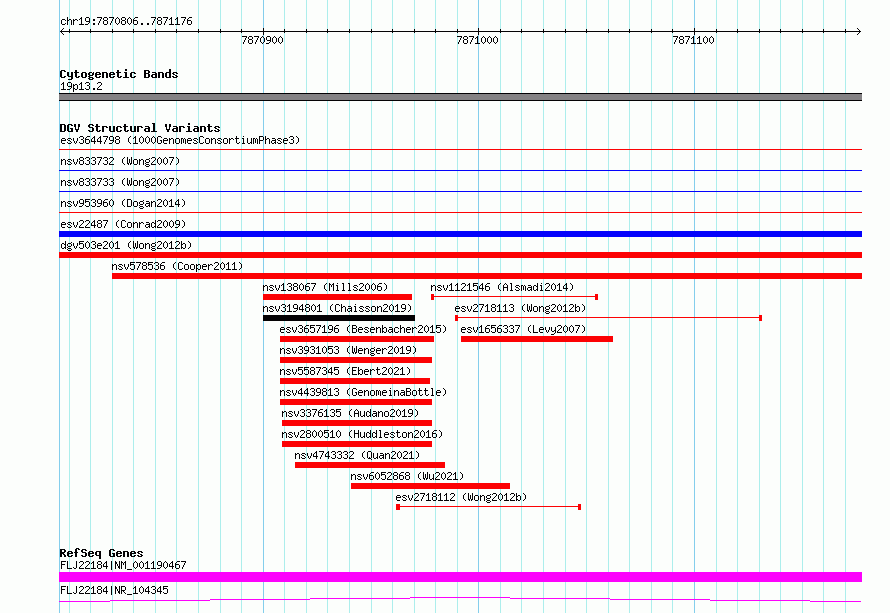Click esv1656337 (Levy2007) variant bar

click(x=537, y=339)
